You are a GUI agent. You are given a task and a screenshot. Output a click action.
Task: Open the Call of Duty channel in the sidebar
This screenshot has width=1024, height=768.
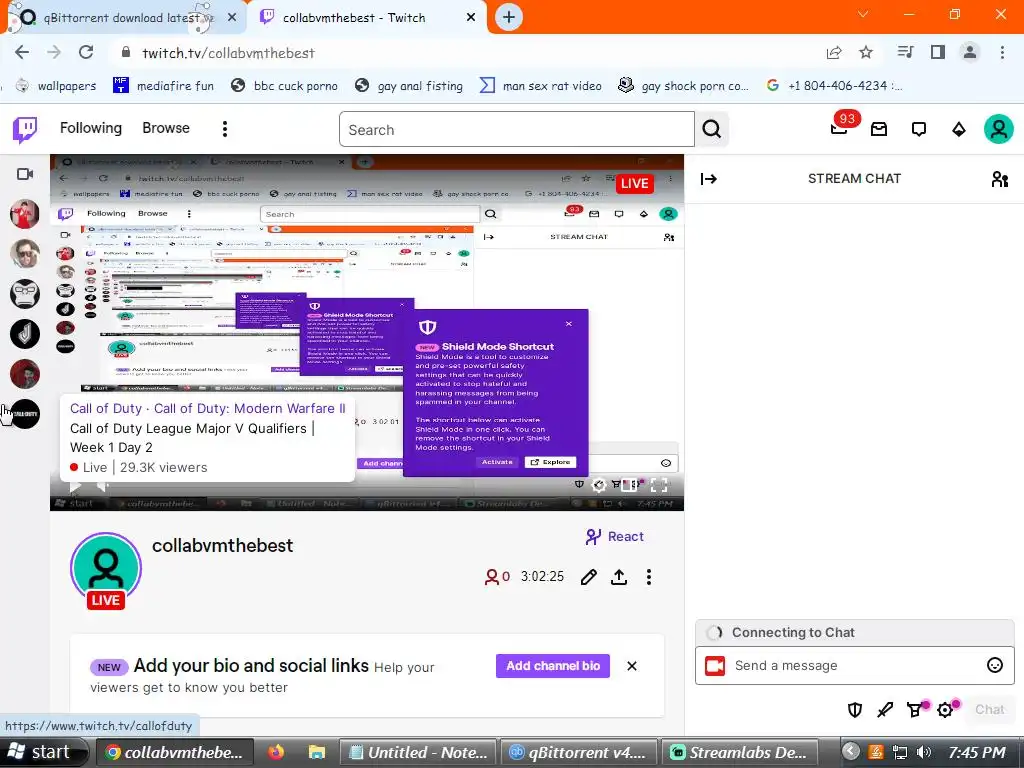pyautogui.click(x=25, y=414)
